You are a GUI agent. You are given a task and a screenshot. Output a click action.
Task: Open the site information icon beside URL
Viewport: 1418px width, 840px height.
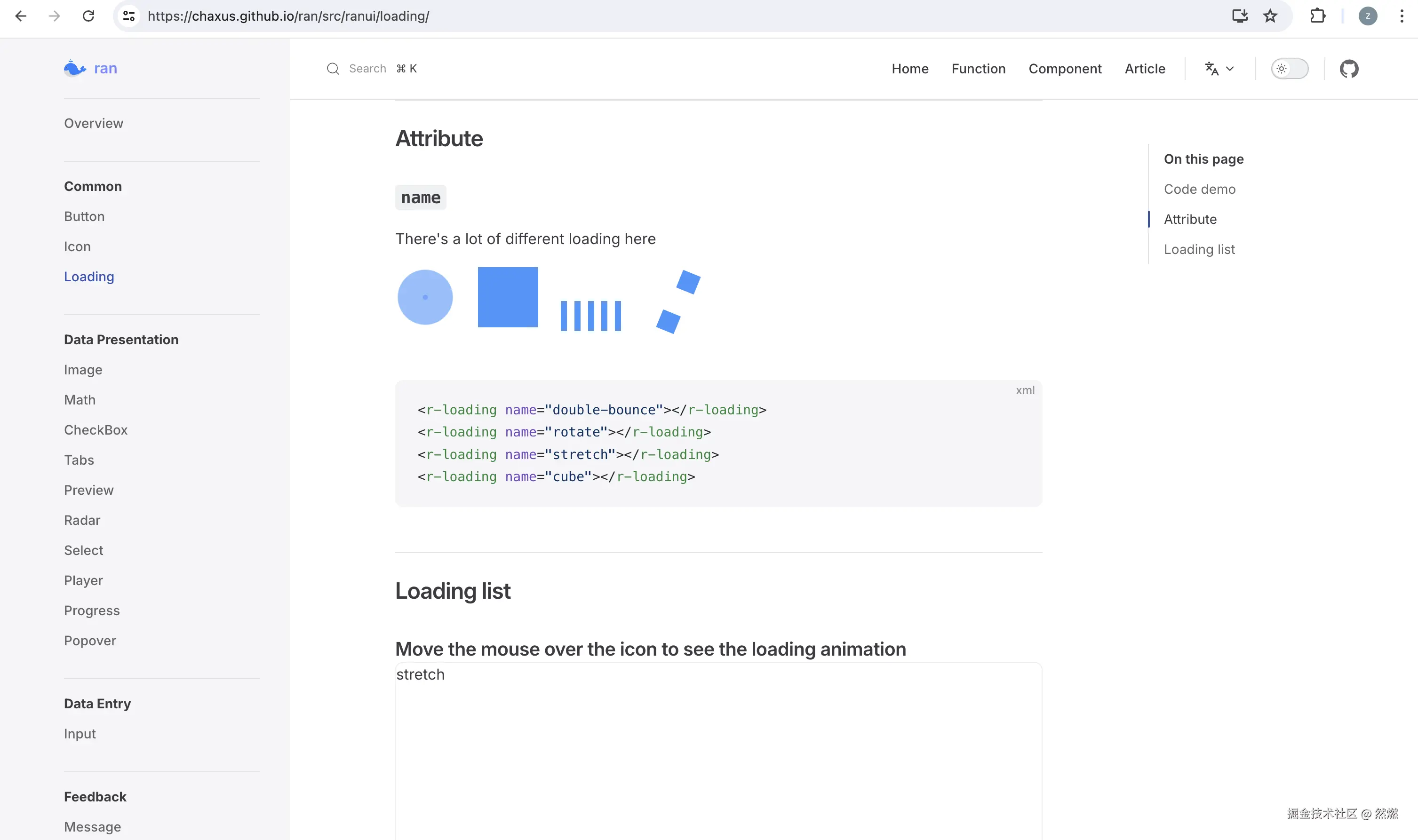coord(129,16)
